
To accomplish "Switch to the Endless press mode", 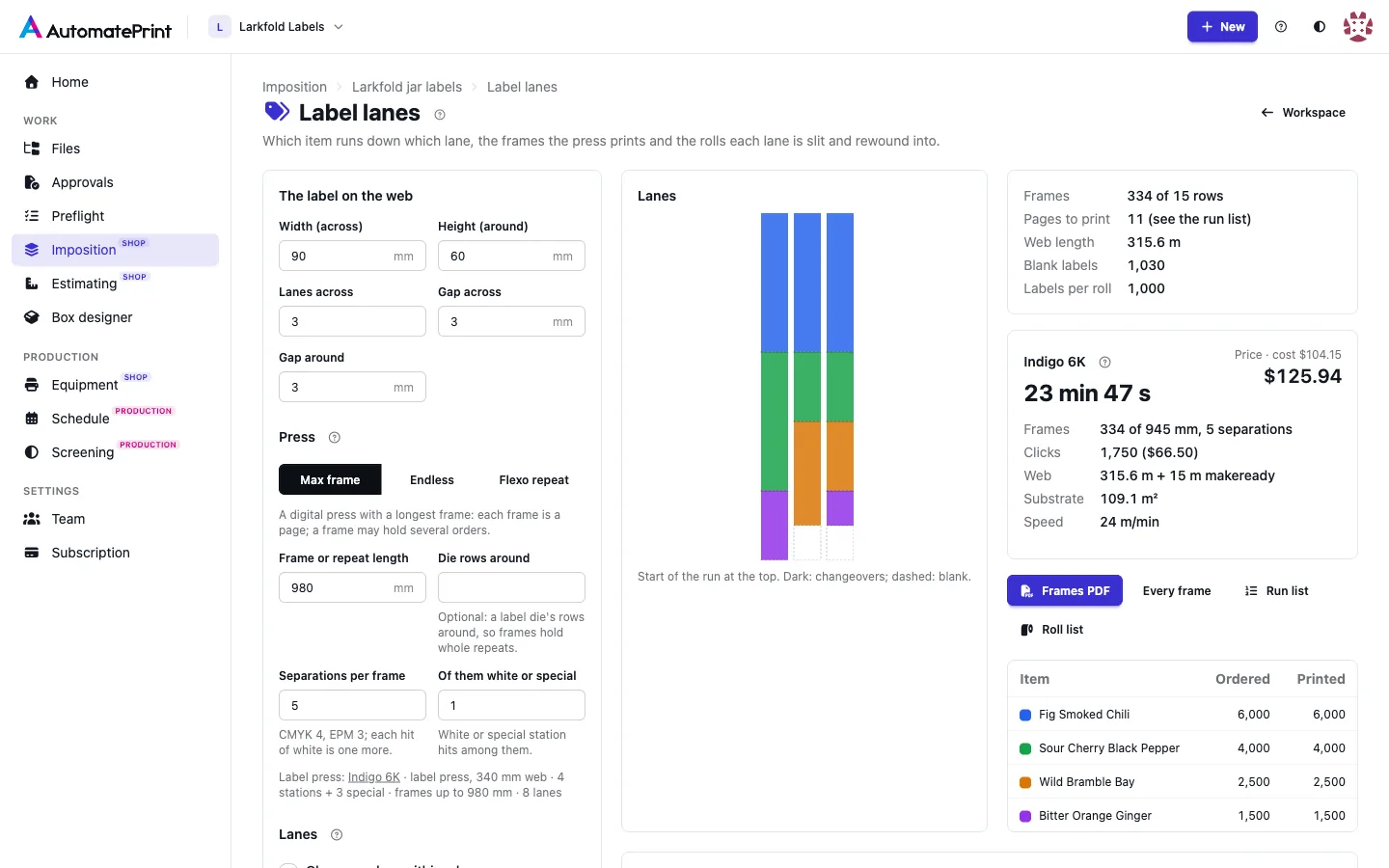I will (x=432, y=479).
